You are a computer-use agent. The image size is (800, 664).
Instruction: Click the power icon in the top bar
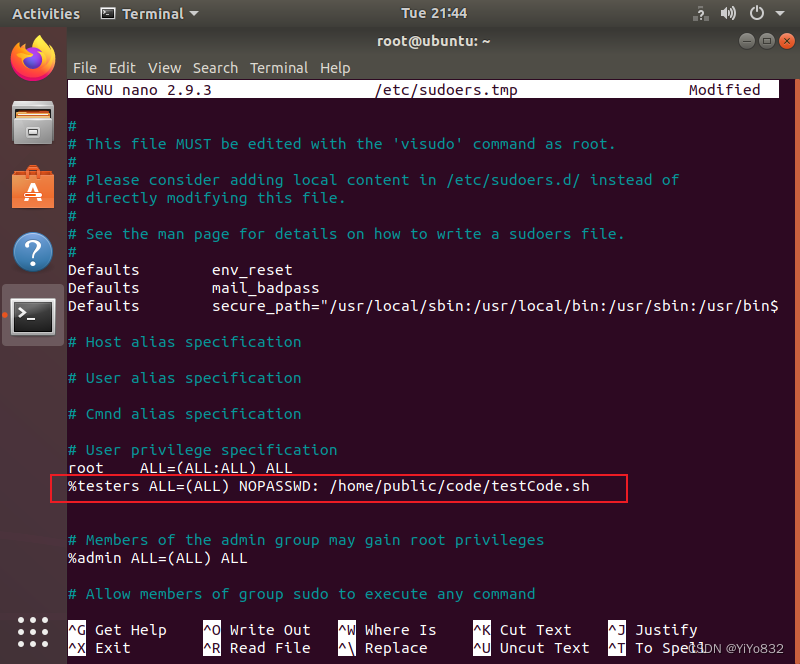coord(756,13)
